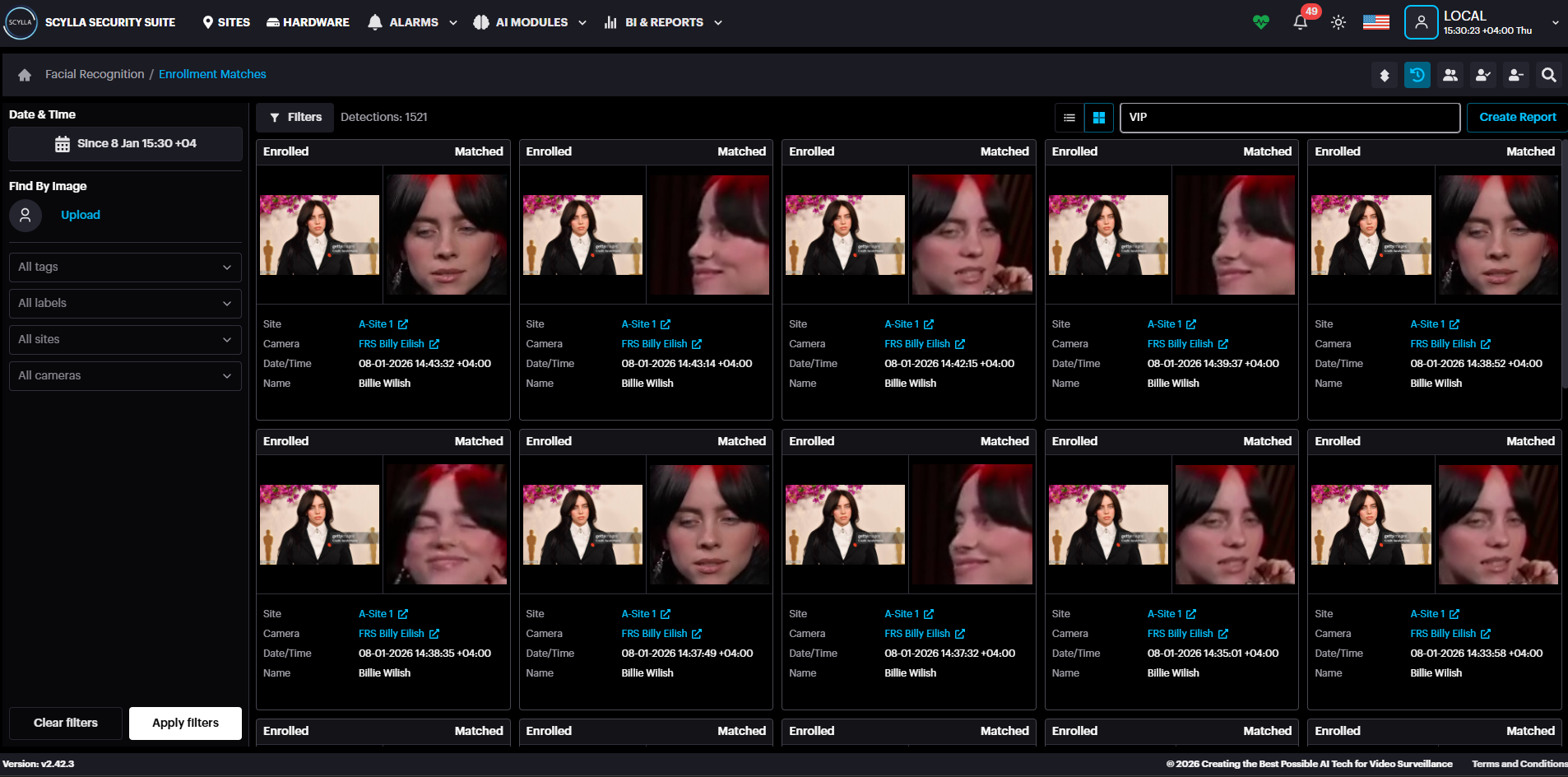Open the US flag language selector
This screenshot has width=1568, height=777.
point(1375,22)
